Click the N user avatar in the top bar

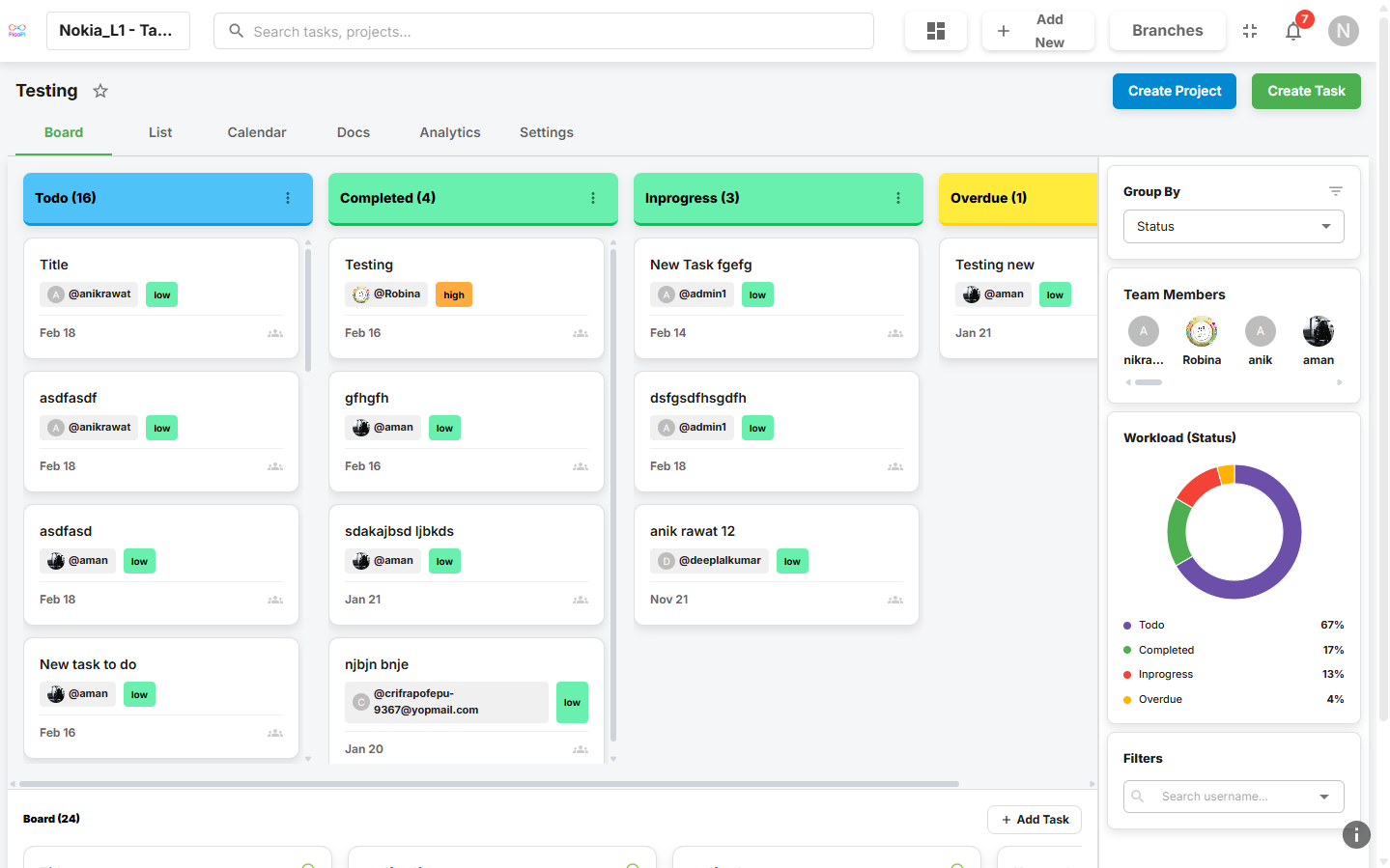pyautogui.click(x=1343, y=30)
